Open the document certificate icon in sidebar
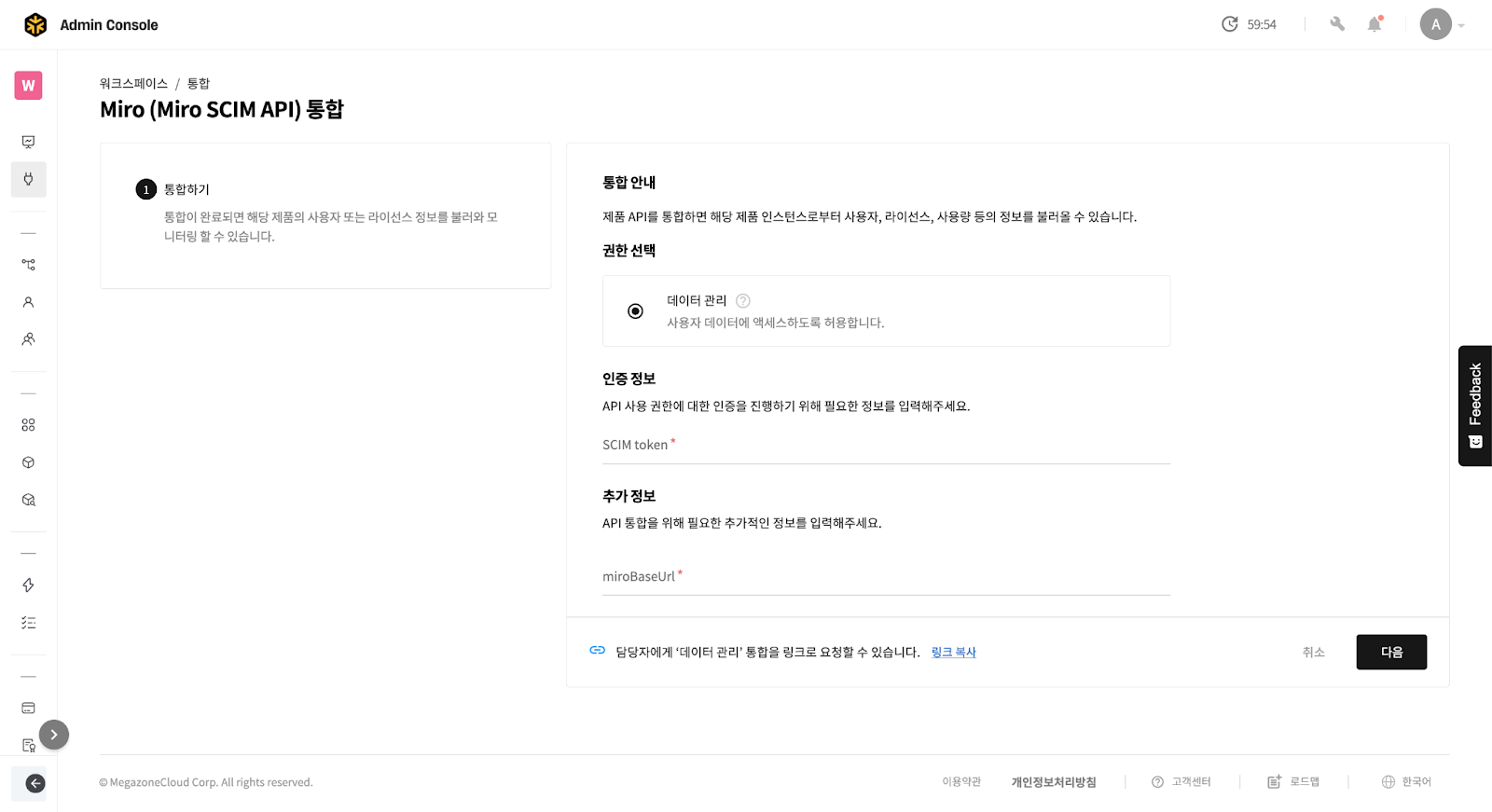This screenshot has height=812, width=1492. tap(29, 745)
